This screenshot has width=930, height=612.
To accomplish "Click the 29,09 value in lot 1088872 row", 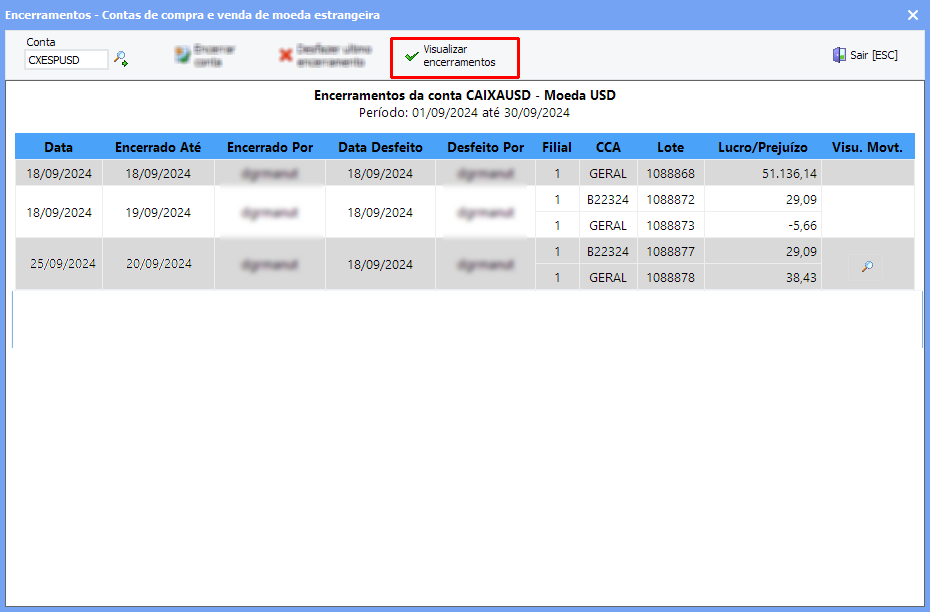I will (801, 200).
